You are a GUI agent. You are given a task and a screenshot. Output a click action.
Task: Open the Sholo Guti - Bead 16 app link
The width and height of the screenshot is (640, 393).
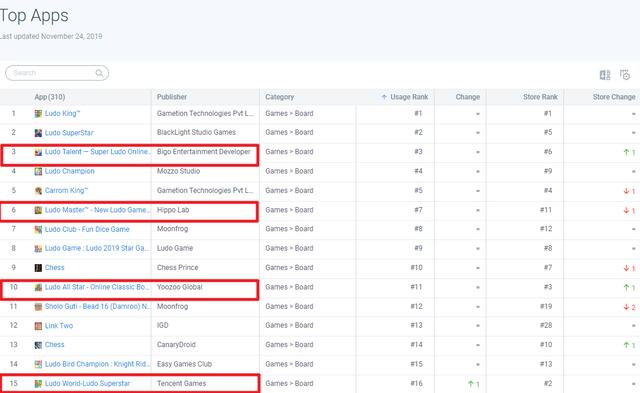(x=97, y=306)
